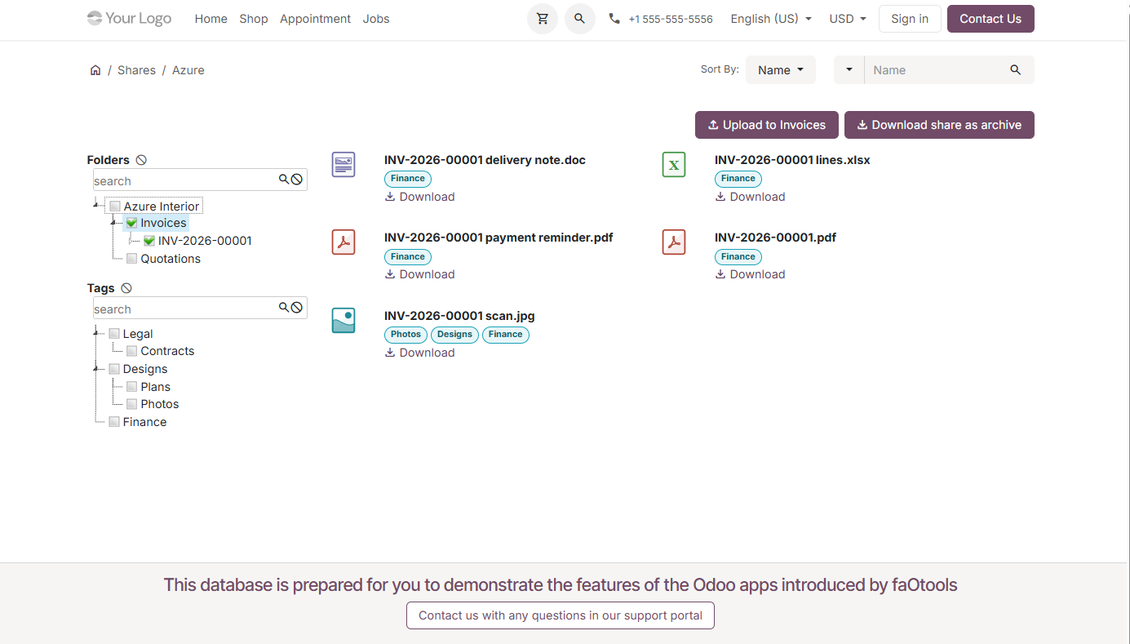Open the USD currency dropdown

coord(848,19)
